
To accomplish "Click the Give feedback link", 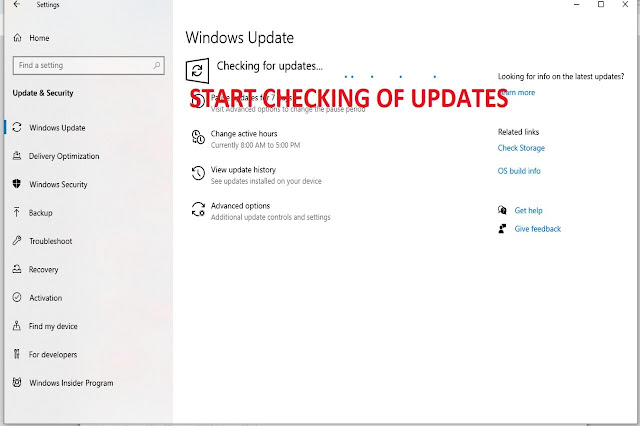I will (538, 229).
